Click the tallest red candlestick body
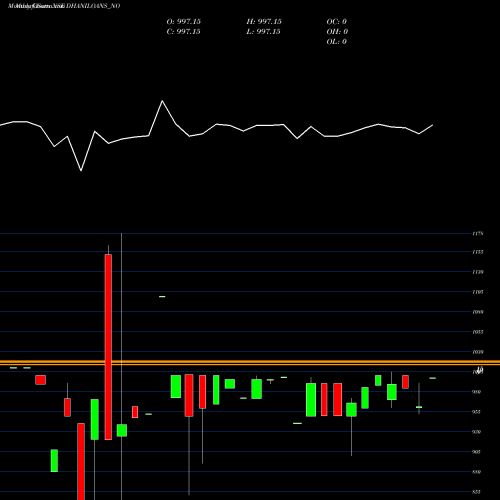500x500 pixels. coord(108,347)
